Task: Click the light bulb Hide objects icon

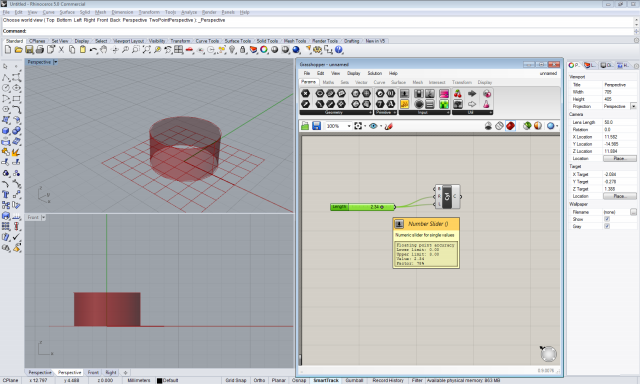Action: [x=232, y=49]
